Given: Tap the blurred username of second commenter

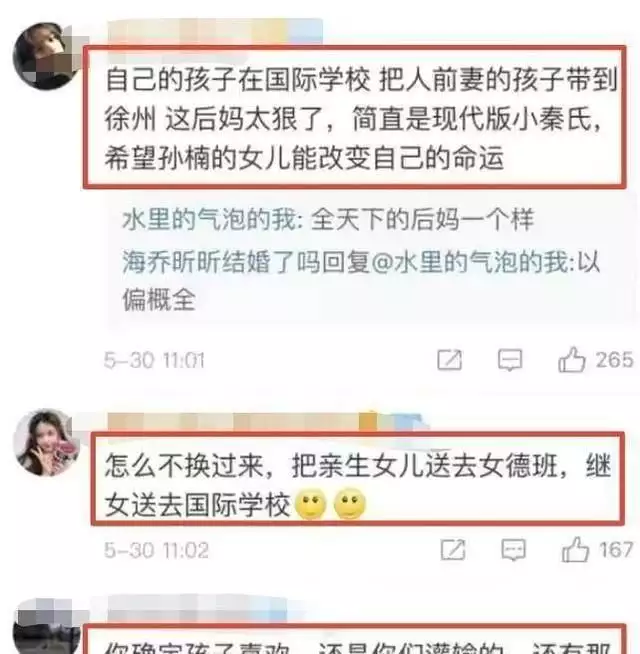Looking at the screenshot, I should [267, 421].
